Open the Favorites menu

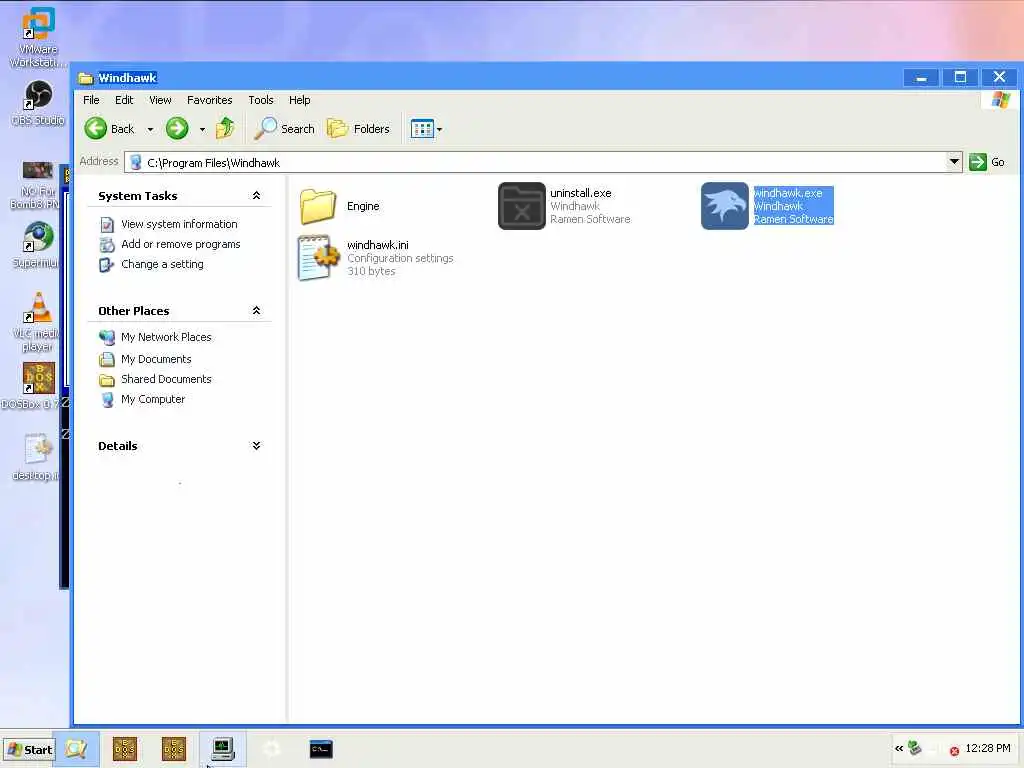click(x=210, y=100)
